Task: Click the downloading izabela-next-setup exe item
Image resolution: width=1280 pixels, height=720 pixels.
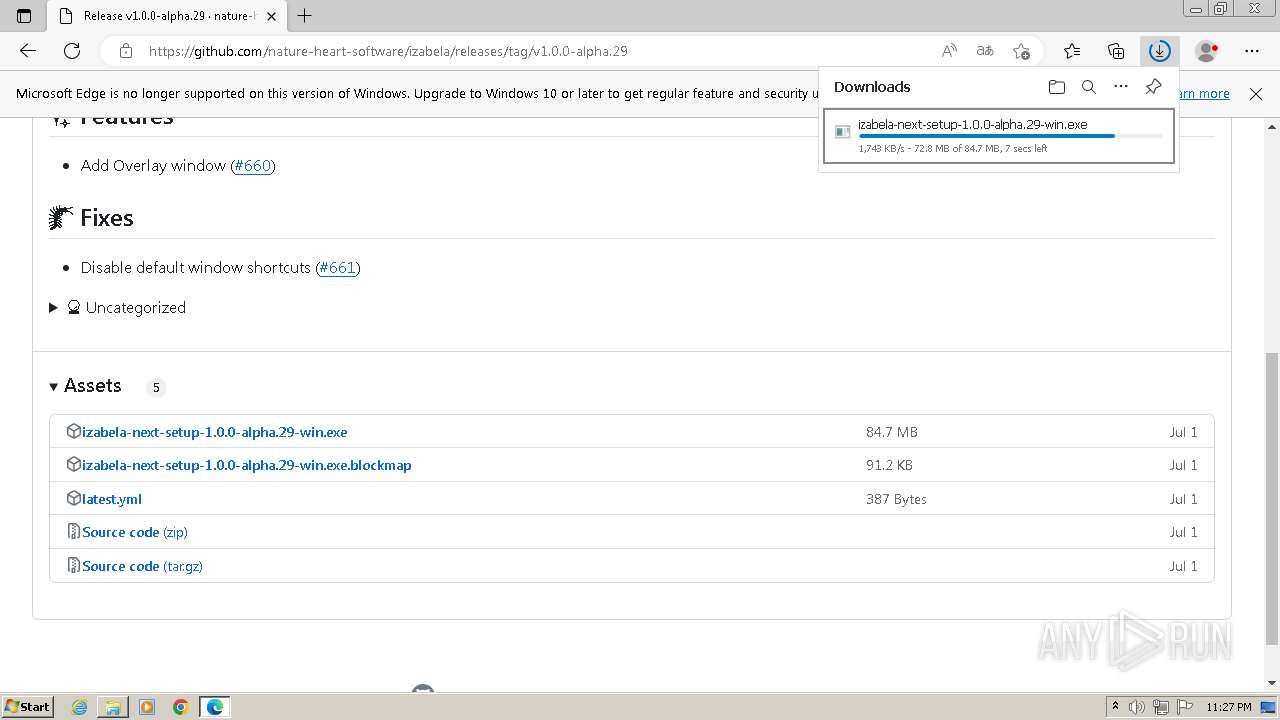Action: click(998, 137)
